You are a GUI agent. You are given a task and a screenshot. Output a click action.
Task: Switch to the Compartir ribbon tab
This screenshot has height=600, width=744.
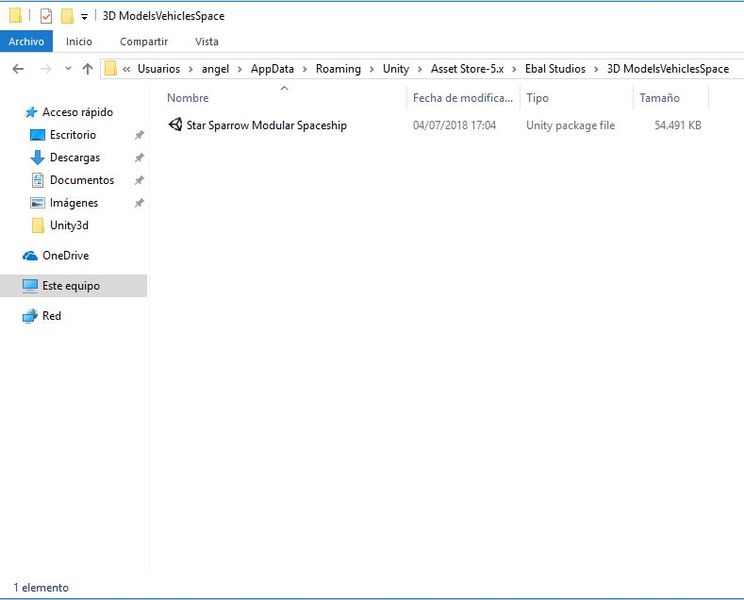[144, 42]
